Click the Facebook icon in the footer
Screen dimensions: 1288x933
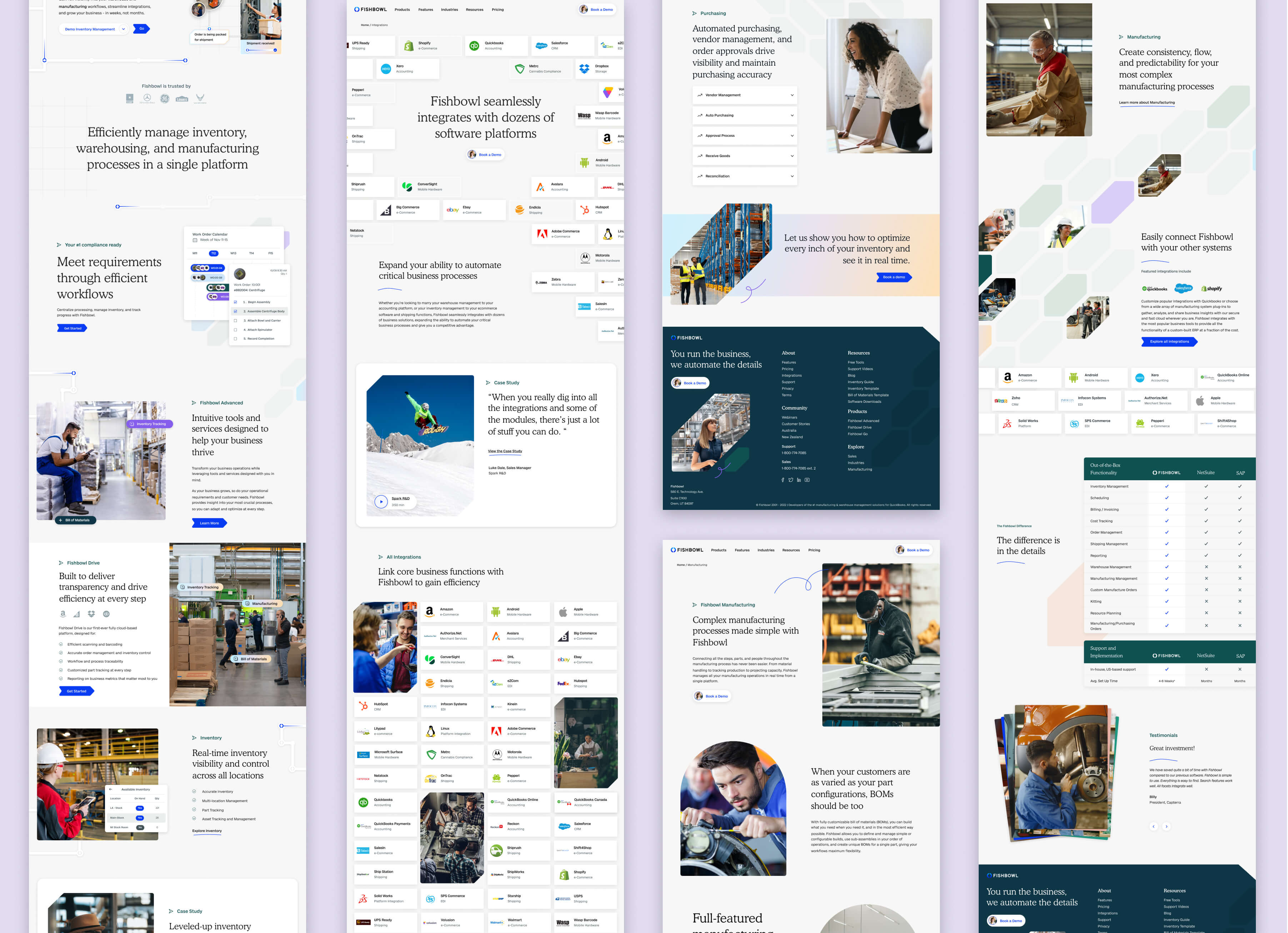783,480
